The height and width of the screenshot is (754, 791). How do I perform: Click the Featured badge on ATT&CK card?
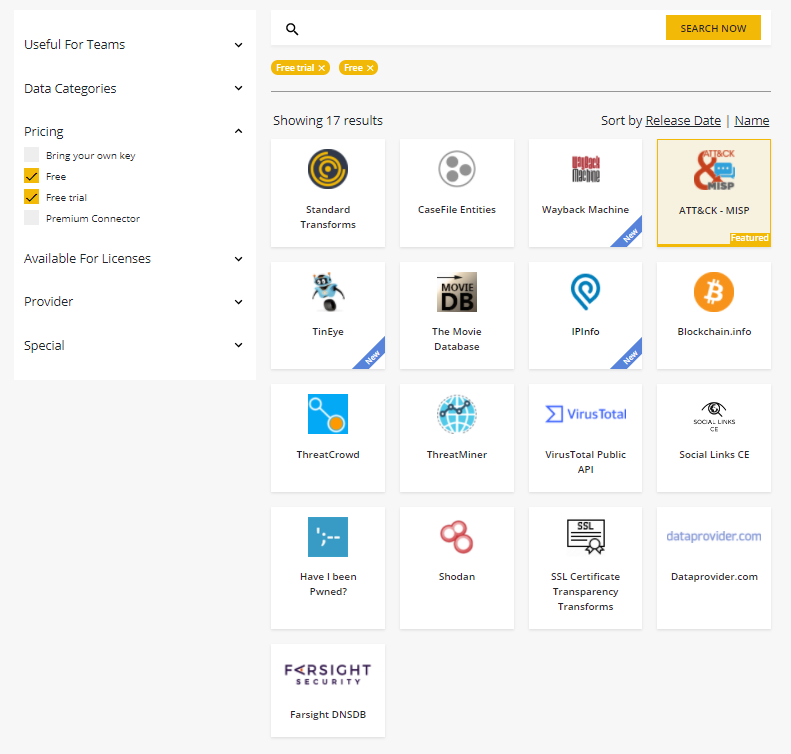[x=749, y=238]
